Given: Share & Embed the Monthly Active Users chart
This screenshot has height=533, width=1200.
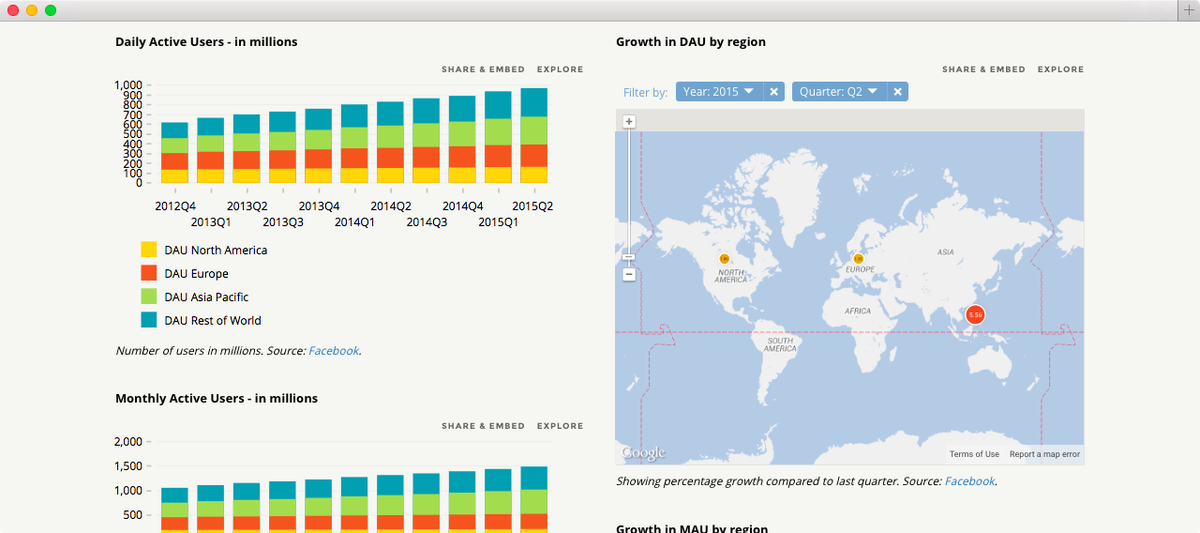Looking at the screenshot, I should 483,426.
